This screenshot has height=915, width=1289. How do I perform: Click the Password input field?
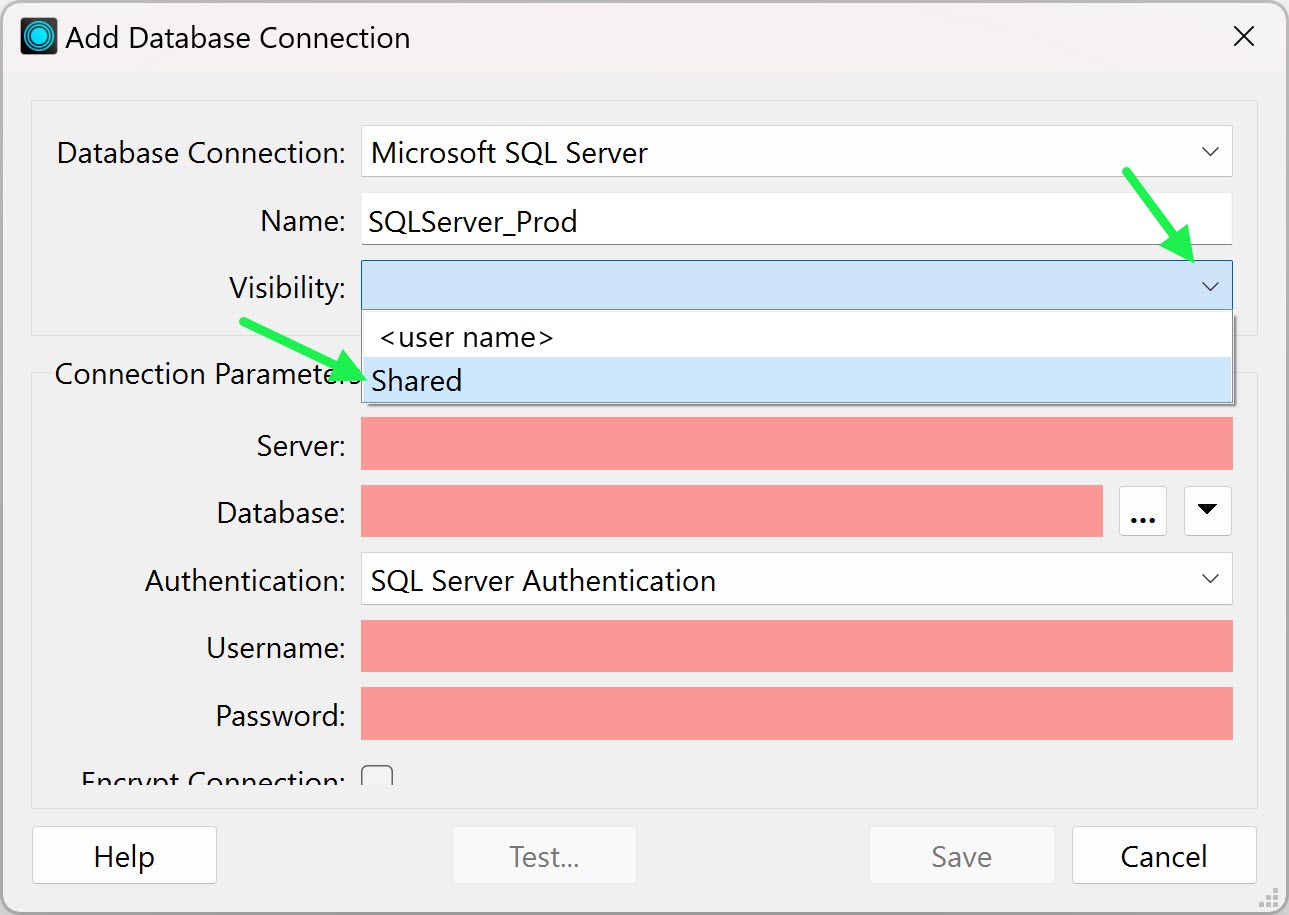click(x=796, y=714)
